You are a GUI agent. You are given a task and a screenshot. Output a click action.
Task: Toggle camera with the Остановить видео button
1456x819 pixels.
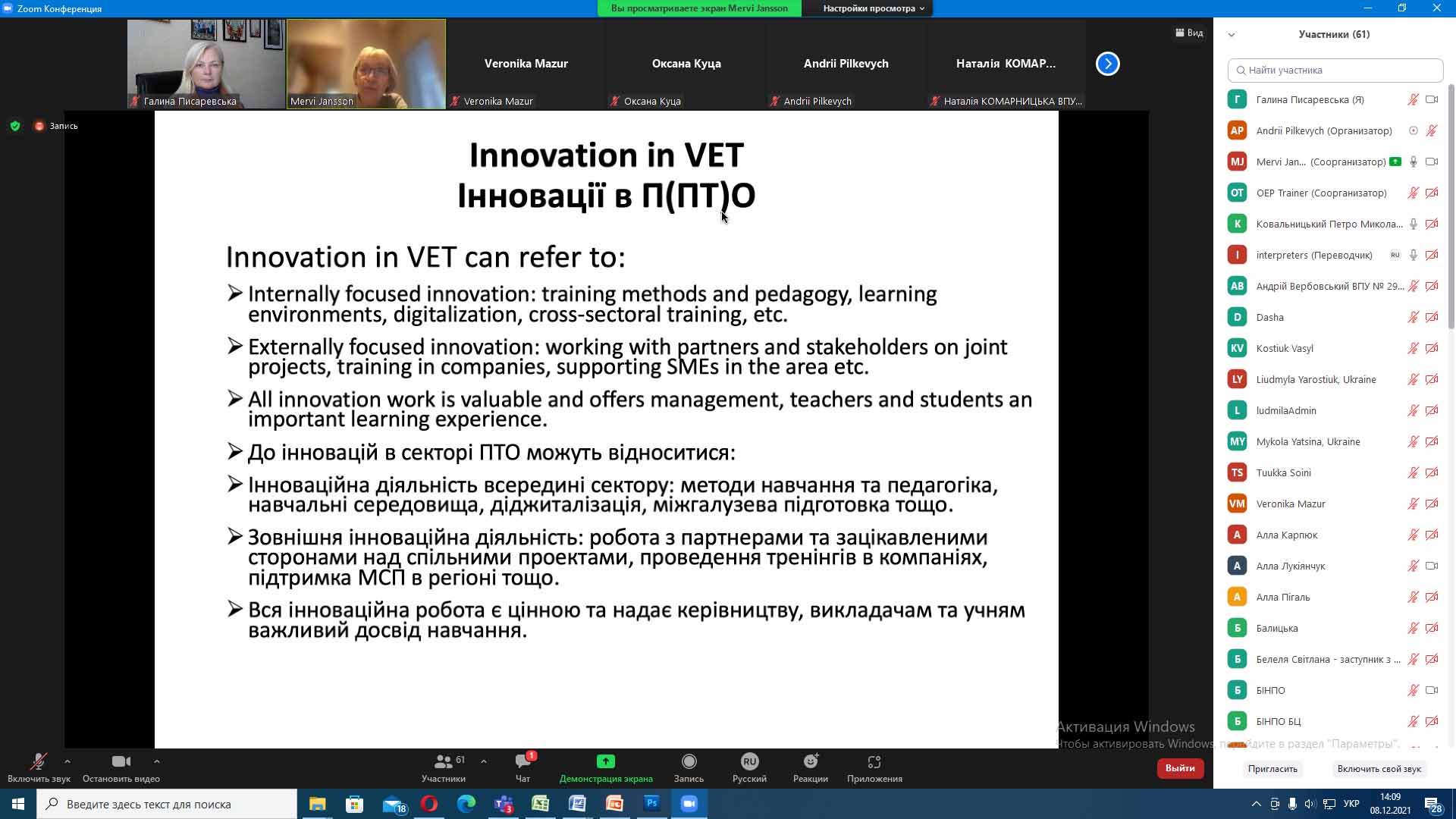tap(121, 762)
